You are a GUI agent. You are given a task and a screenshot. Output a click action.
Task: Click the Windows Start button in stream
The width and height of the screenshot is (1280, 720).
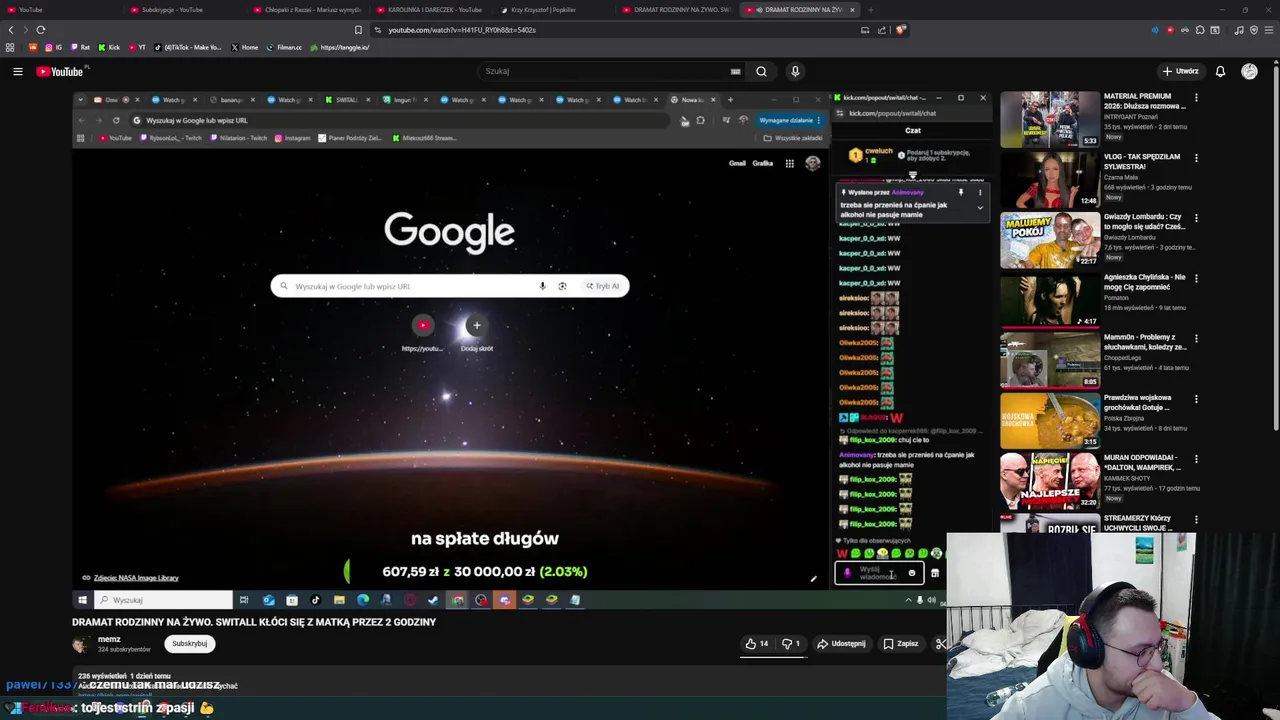[x=82, y=600]
